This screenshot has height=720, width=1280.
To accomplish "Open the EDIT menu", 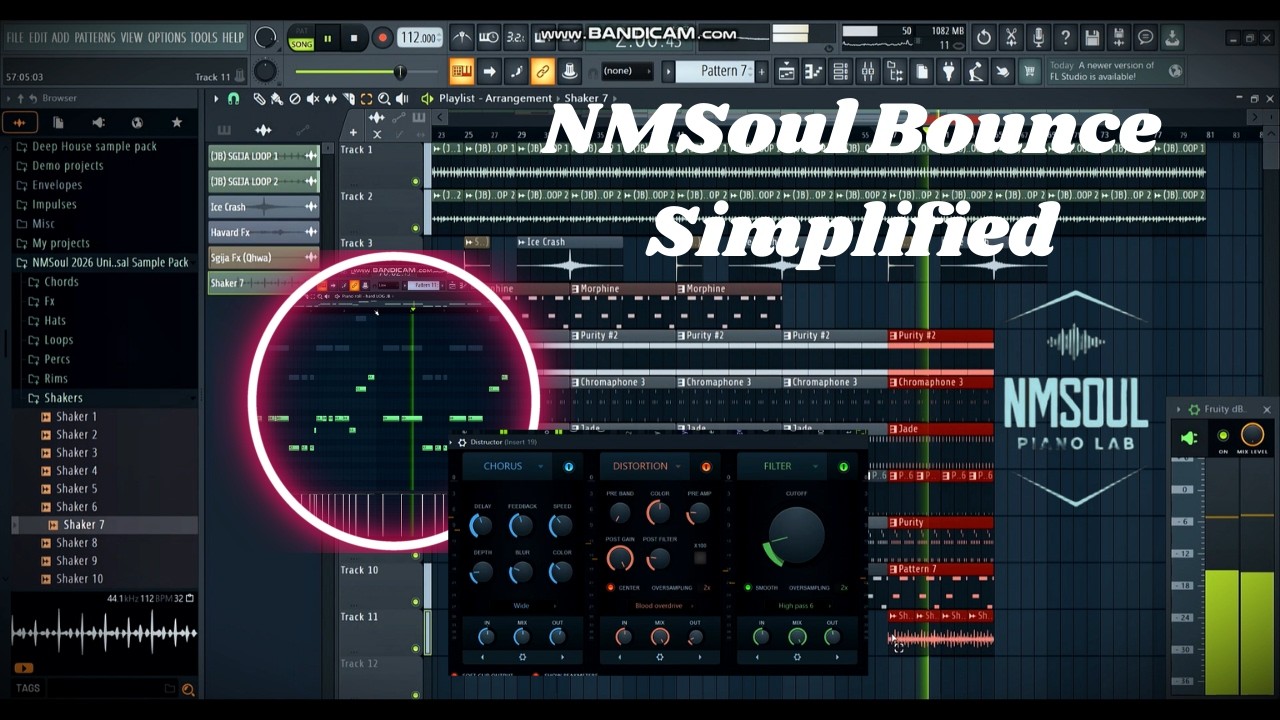I will [38, 38].
